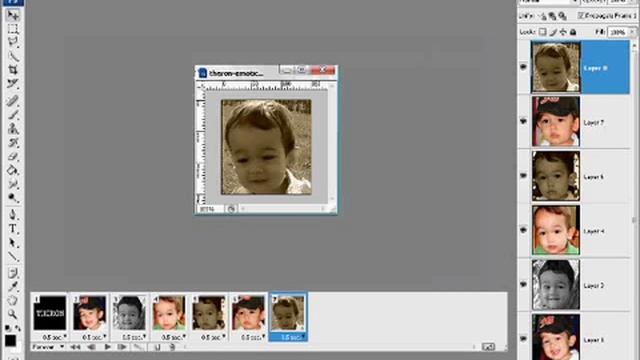Select the Blur tool
Viewport: 640px width, 360px height.
click(x=13, y=184)
